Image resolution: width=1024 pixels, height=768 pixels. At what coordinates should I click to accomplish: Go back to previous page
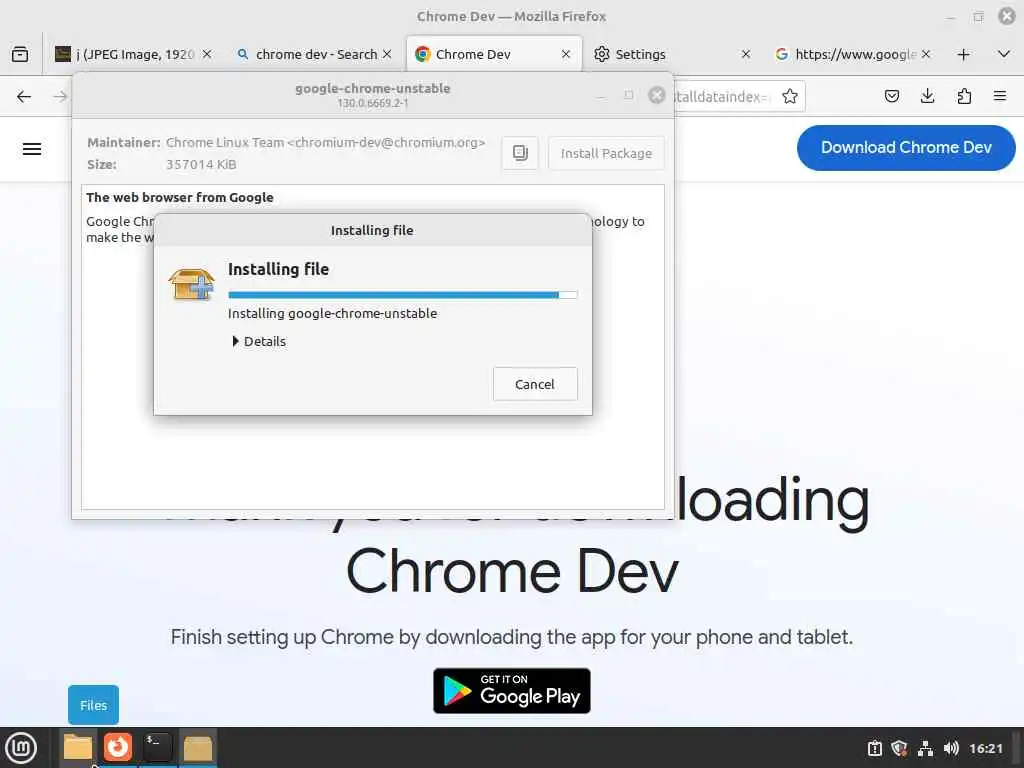click(x=24, y=97)
